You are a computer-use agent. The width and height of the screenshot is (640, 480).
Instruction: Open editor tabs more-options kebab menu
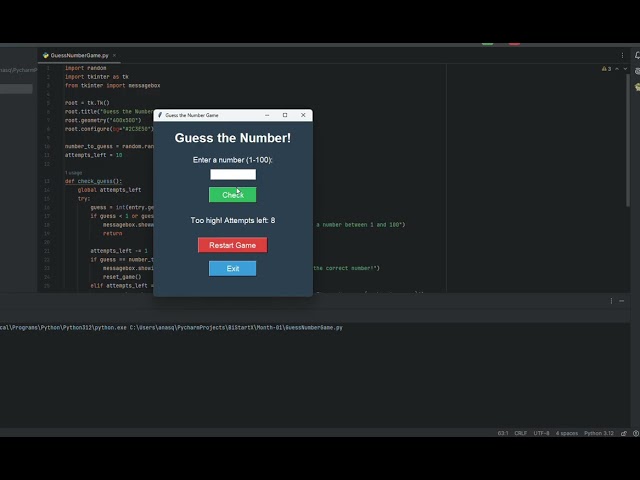pyautogui.click(x=622, y=56)
